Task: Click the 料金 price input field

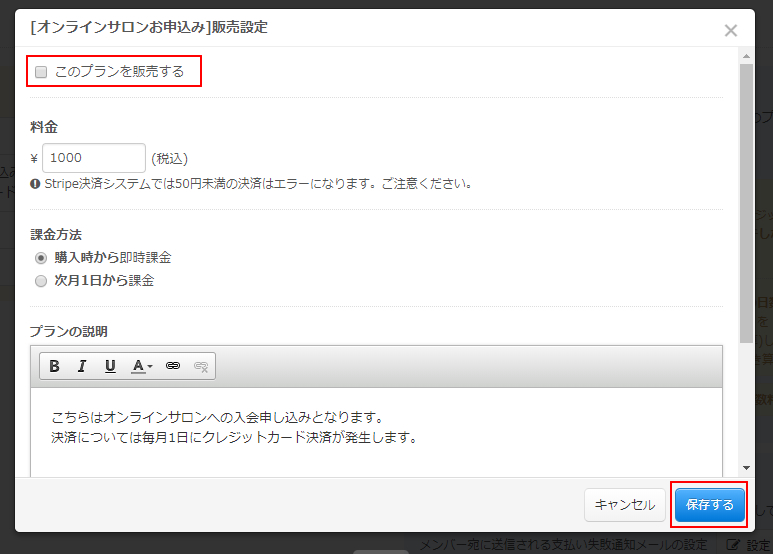Action: pyautogui.click(x=94, y=158)
